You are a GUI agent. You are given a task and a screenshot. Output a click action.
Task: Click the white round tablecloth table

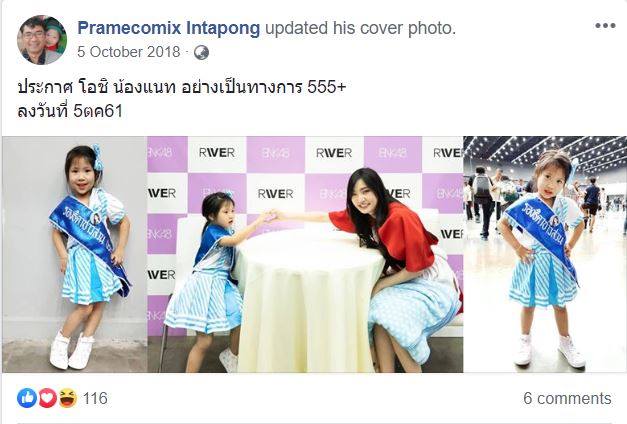click(x=308, y=300)
